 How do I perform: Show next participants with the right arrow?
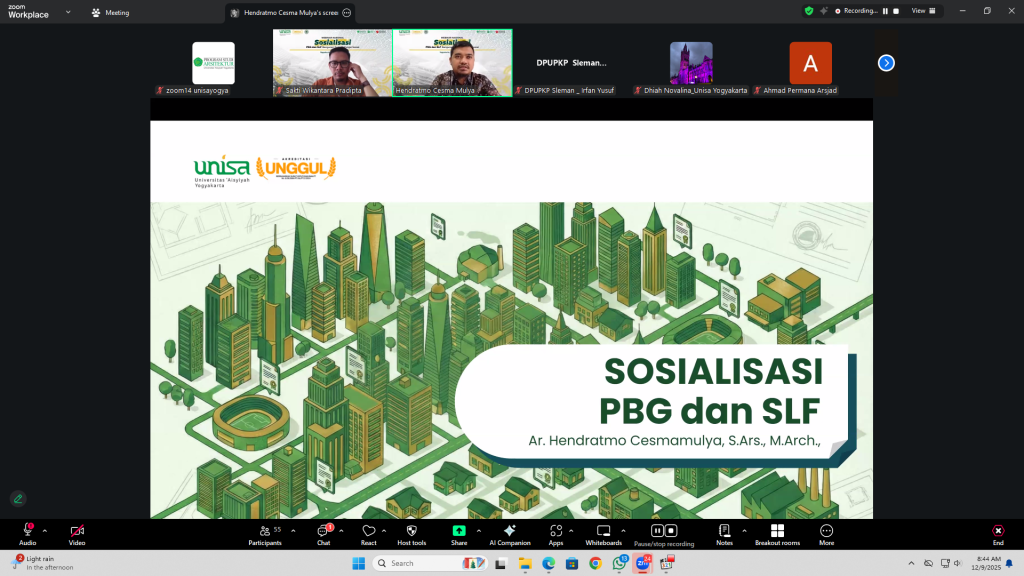(886, 63)
